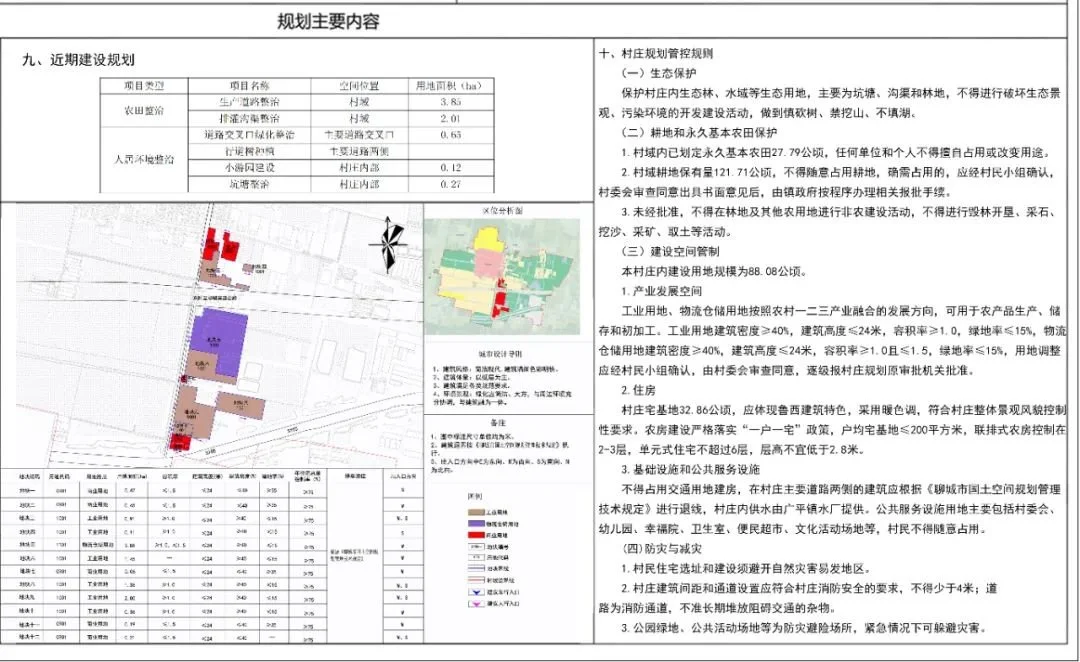This screenshot has height=662, width=1080.
Task: Select the area value '0.27'
Action: (x=450, y=185)
